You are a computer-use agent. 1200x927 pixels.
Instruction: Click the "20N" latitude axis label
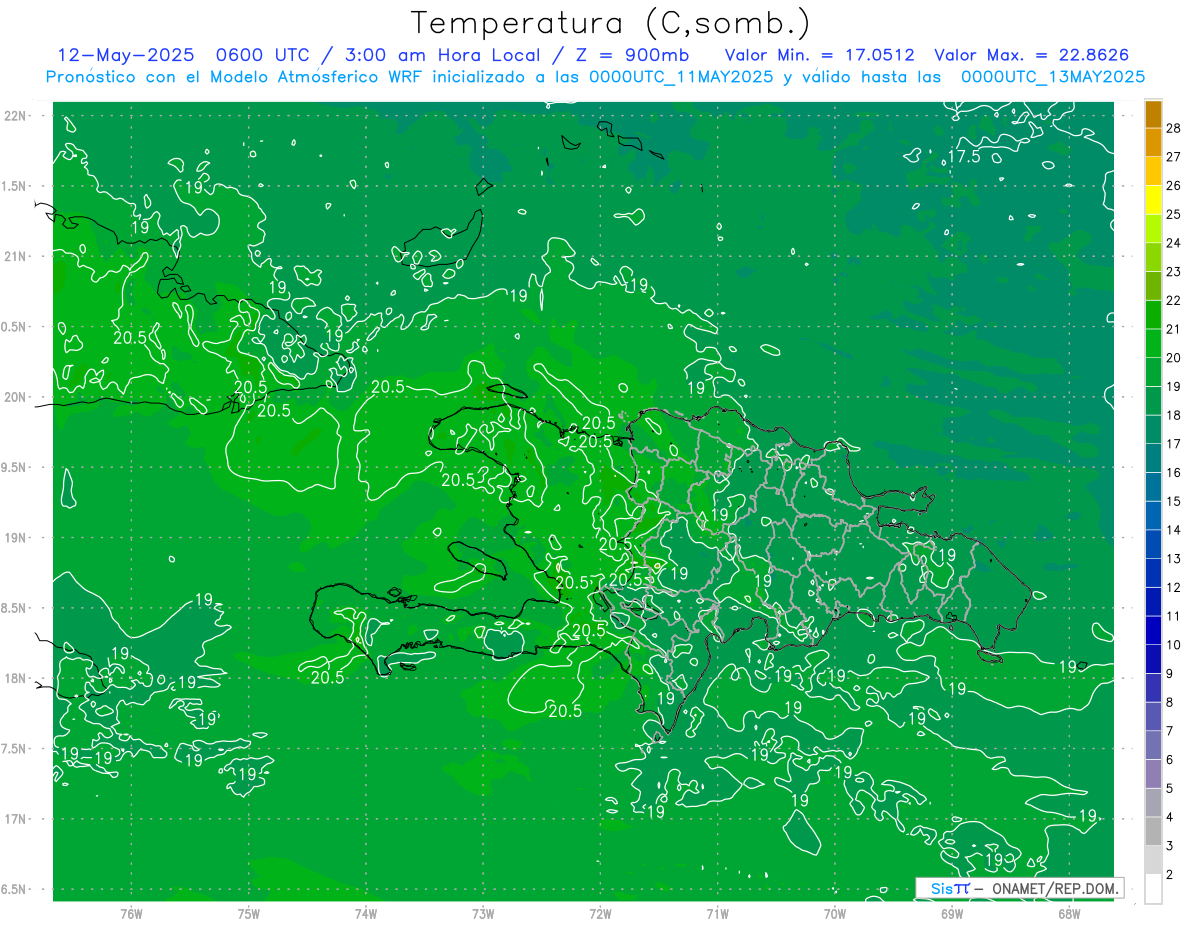14,397
